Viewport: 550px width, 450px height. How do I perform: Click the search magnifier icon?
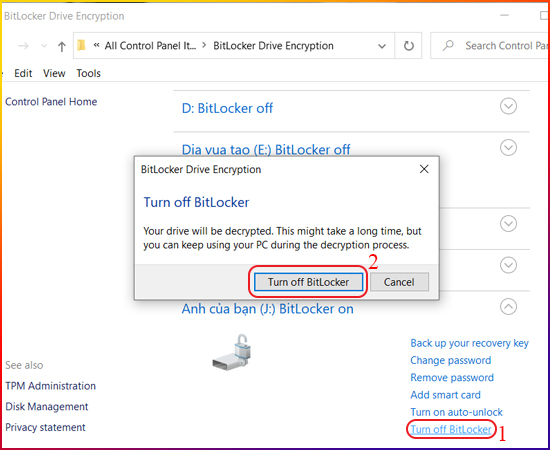448,46
